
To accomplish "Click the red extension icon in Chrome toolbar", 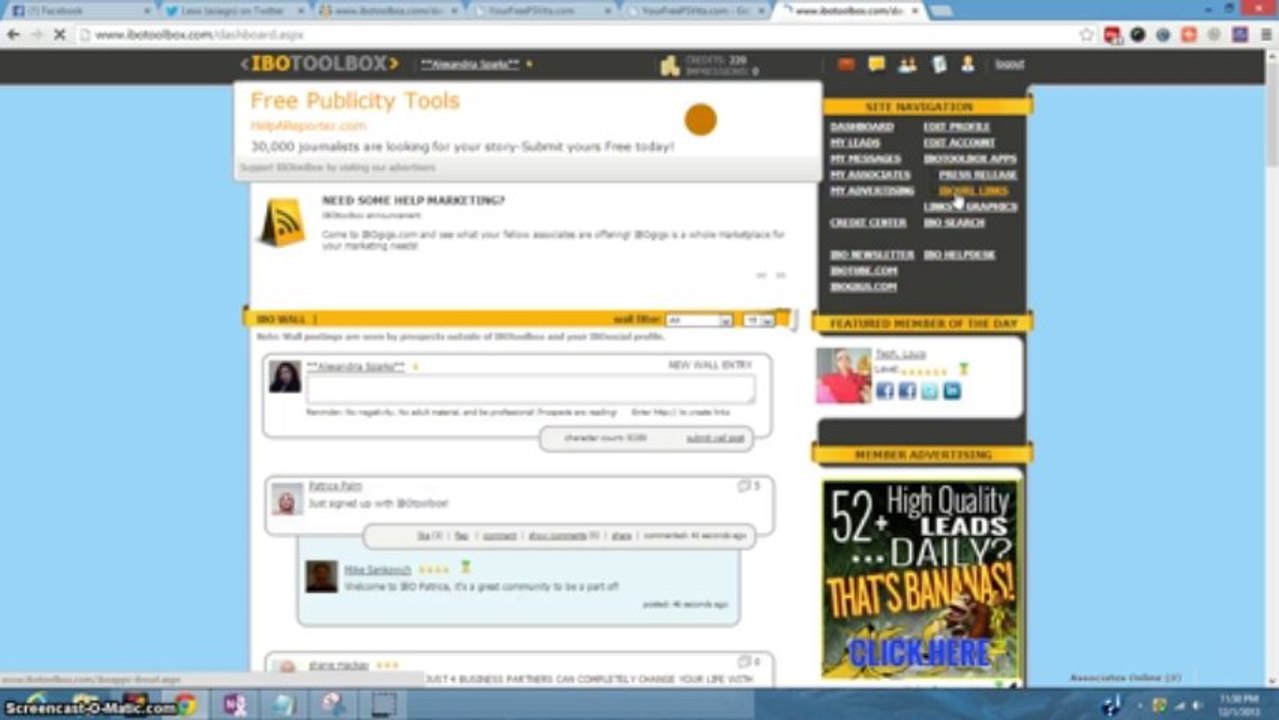I will [x=1112, y=34].
